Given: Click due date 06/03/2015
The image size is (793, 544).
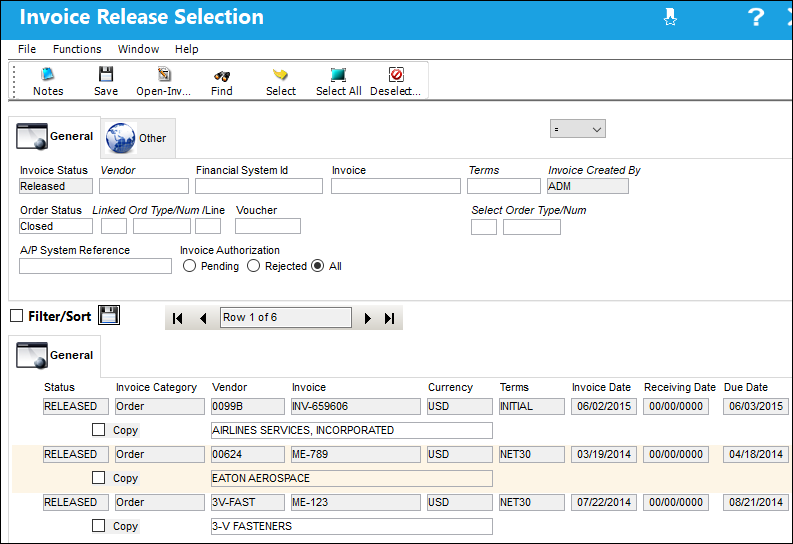Looking at the screenshot, I should (x=756, y=406).
